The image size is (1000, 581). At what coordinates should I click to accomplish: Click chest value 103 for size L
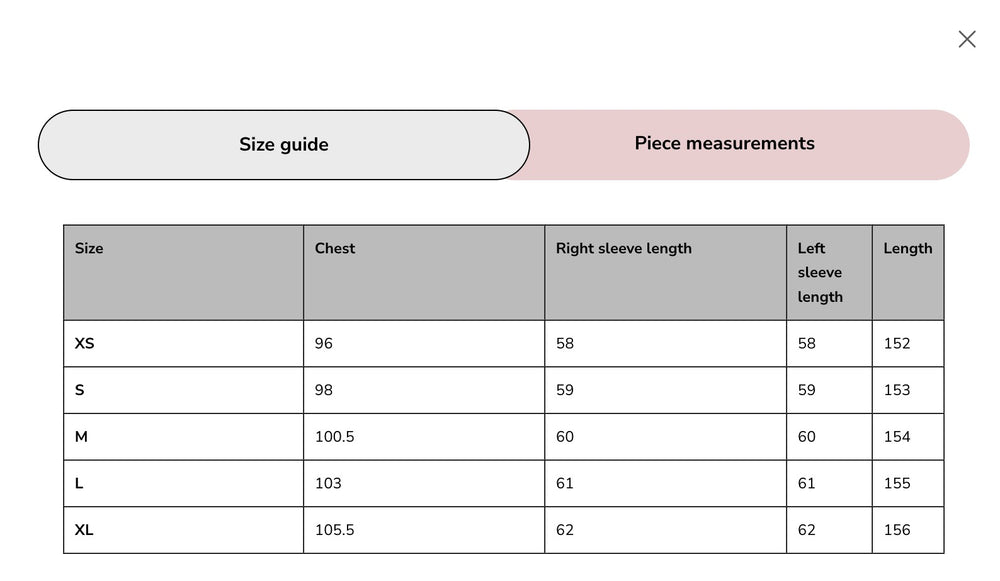(328, 484)
